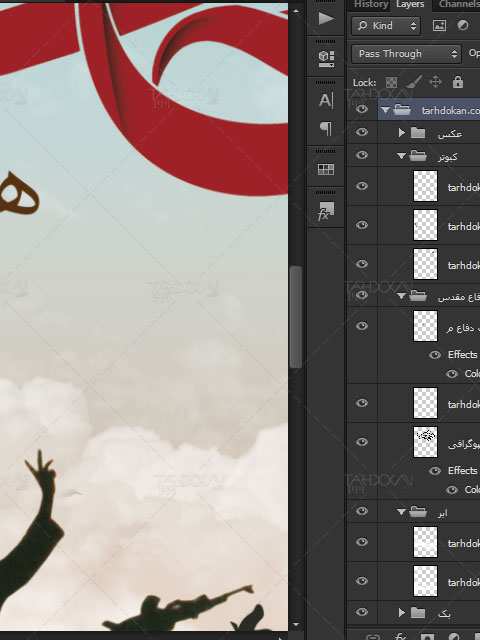Switch to the Layers tab

pyautogui.click(x=410, y=4)
